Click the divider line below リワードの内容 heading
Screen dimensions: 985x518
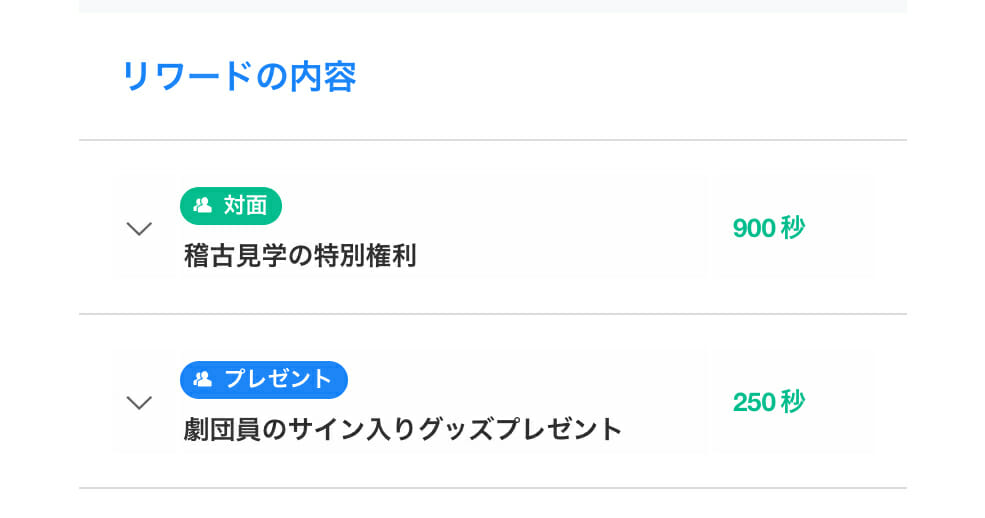(x=492, y=140)
